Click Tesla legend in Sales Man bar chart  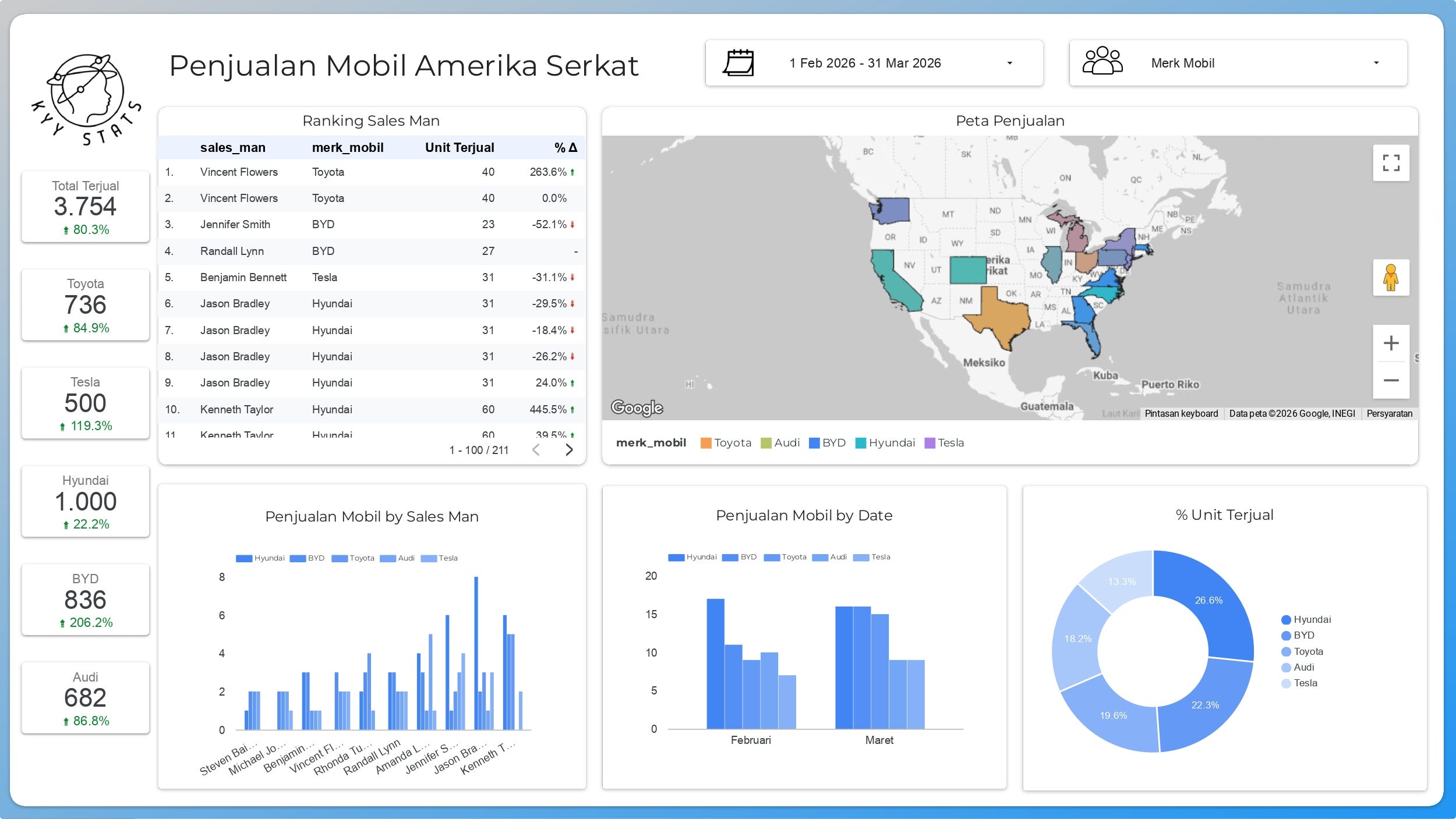coord(439,558)
